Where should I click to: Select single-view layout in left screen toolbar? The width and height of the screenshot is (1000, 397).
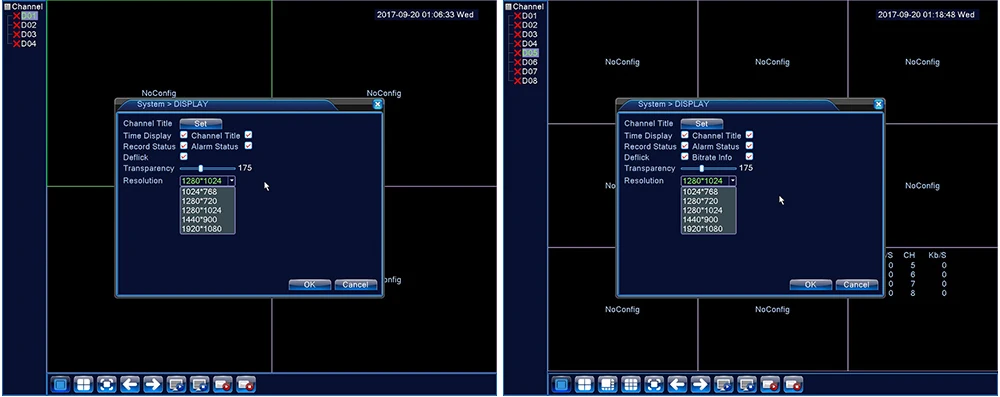pos(61,384)
